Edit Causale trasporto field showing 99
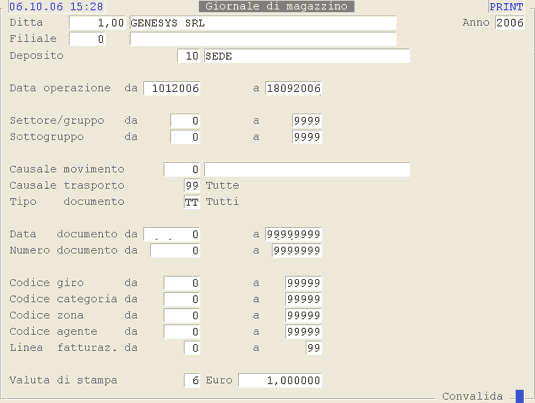The image size is (535, 403). point(192,186)
